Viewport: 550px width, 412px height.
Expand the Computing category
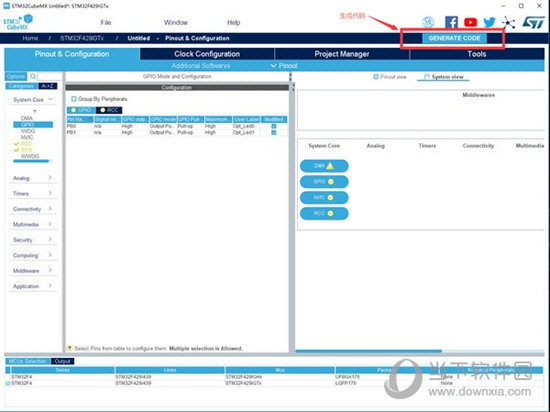[32, 255]
